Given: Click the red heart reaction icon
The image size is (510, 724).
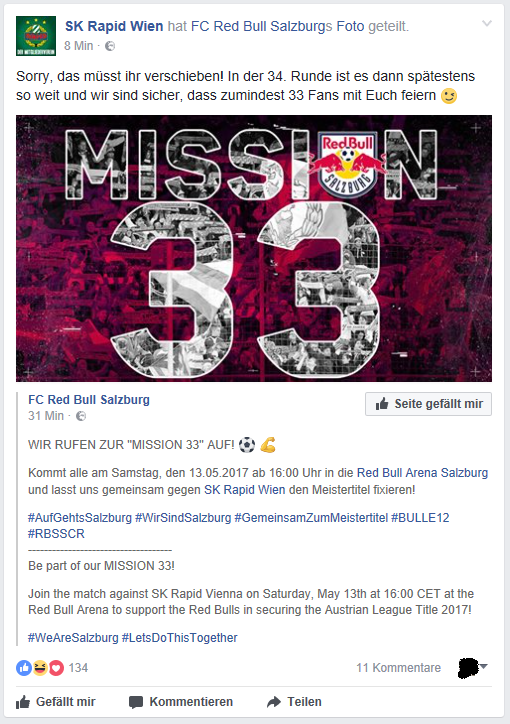Looking at the screenshot, I should (56, 668).
